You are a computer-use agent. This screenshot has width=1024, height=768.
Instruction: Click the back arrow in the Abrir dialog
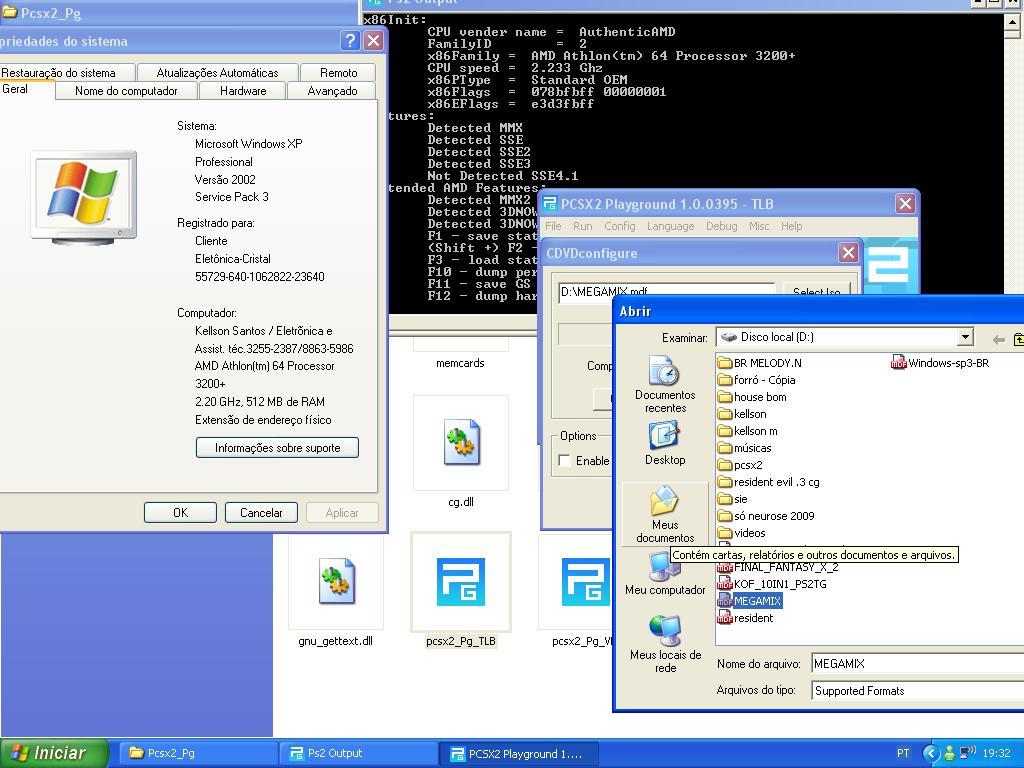tap(998, 339)
